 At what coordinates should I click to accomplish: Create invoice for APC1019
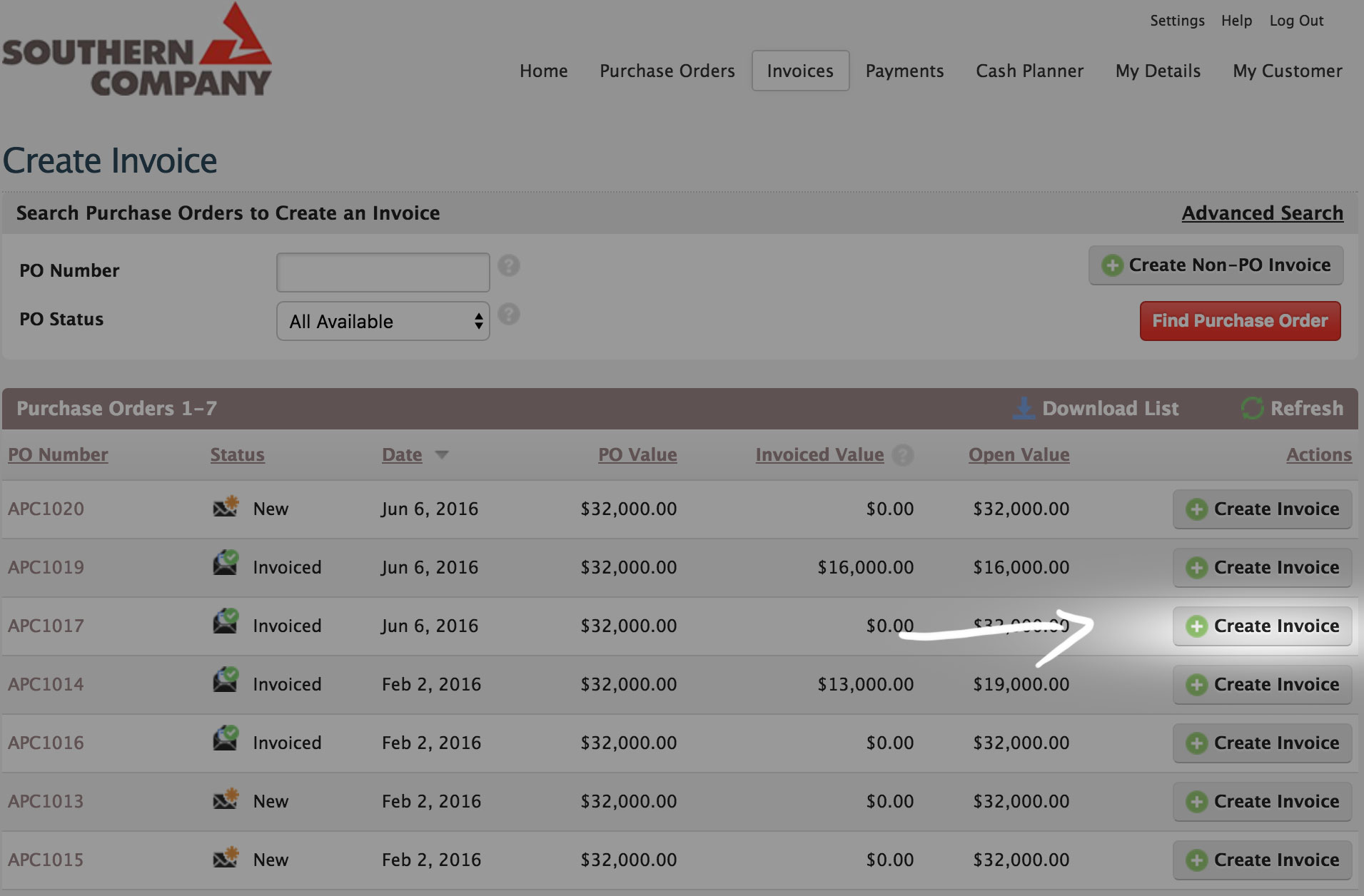point(1263,568)
